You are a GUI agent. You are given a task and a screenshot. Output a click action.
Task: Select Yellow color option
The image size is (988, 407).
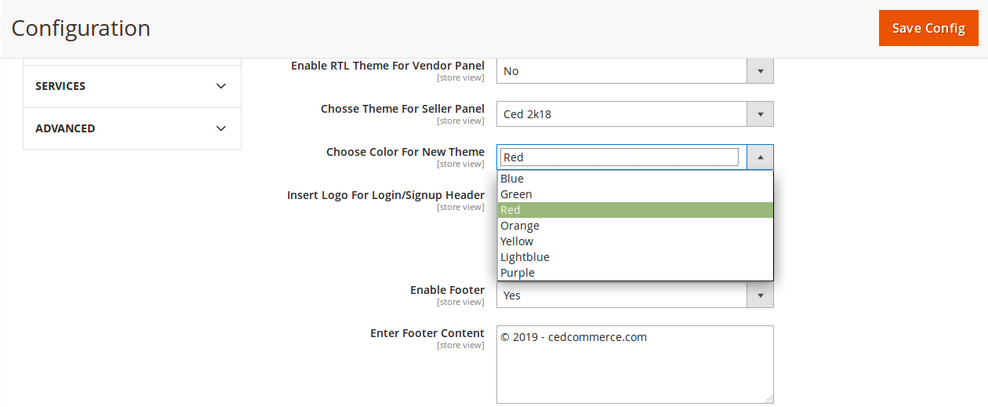(517, 241)
